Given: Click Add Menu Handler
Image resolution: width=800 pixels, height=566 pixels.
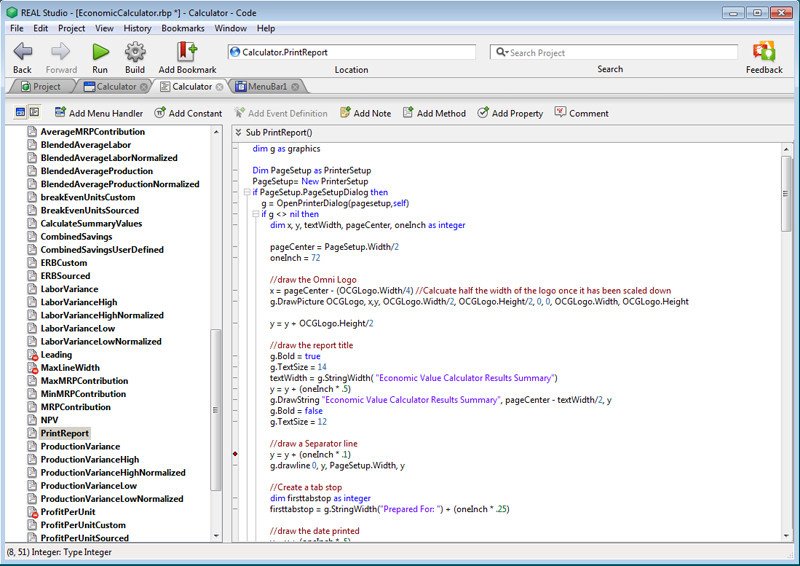Looking at the screenshot, I should (99, 113).
